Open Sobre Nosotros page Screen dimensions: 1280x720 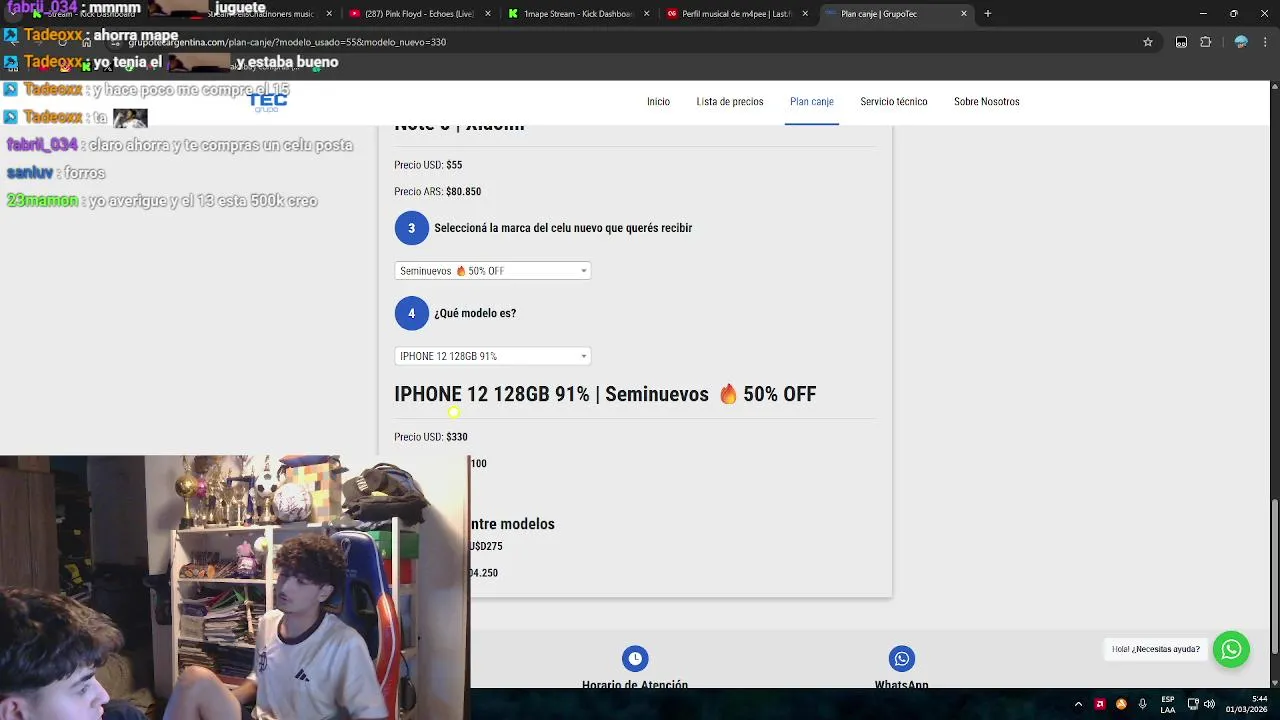[x=987, y=102]
